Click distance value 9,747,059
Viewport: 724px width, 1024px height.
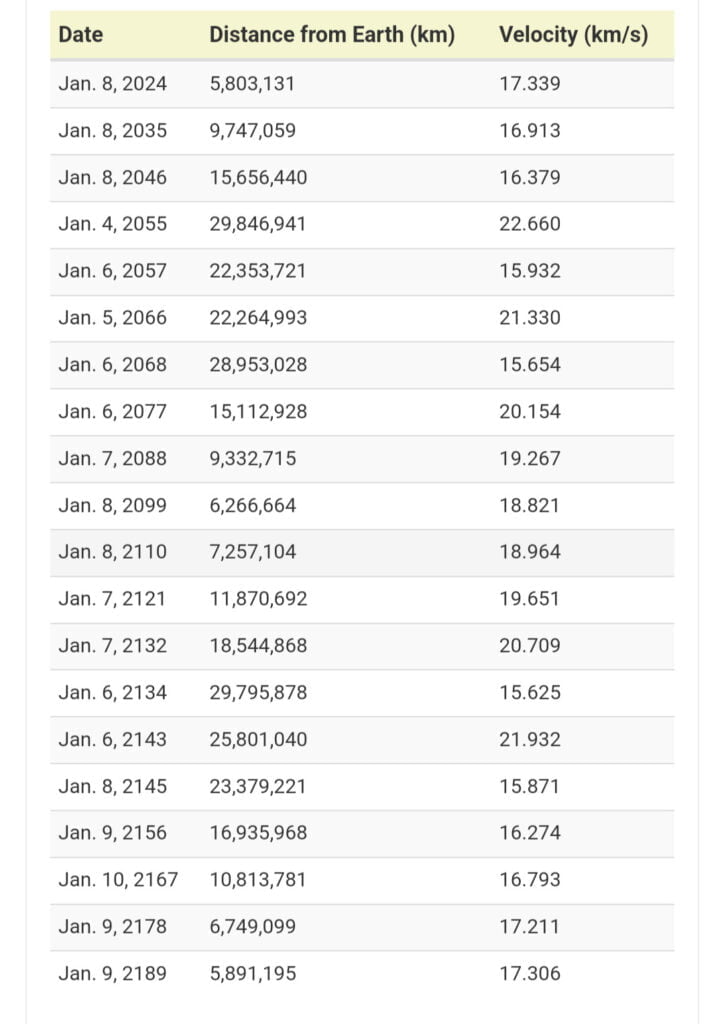253,131
